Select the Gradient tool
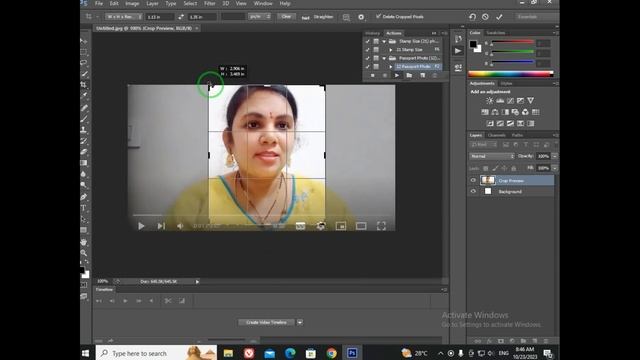Viewport: 640px width, 360px height. click(x=84, y=163)
